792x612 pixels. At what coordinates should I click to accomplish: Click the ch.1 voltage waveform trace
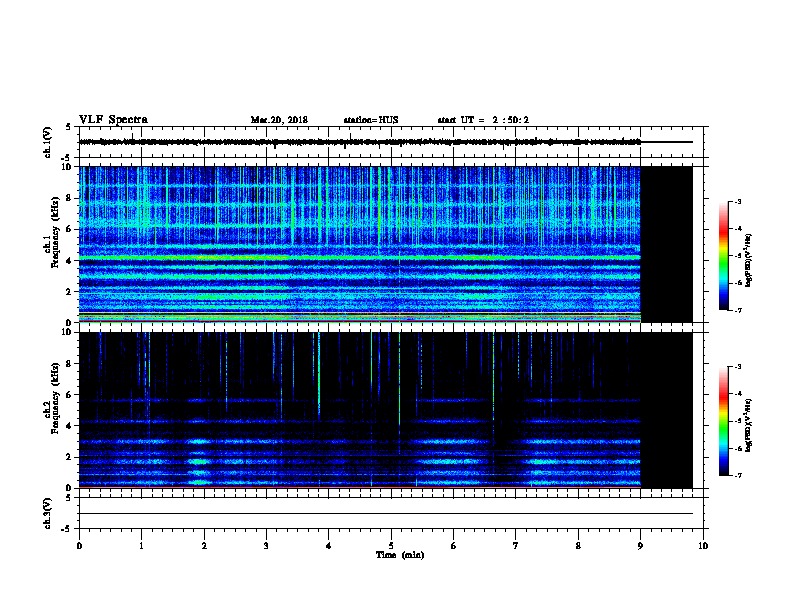tap(360, 142)
